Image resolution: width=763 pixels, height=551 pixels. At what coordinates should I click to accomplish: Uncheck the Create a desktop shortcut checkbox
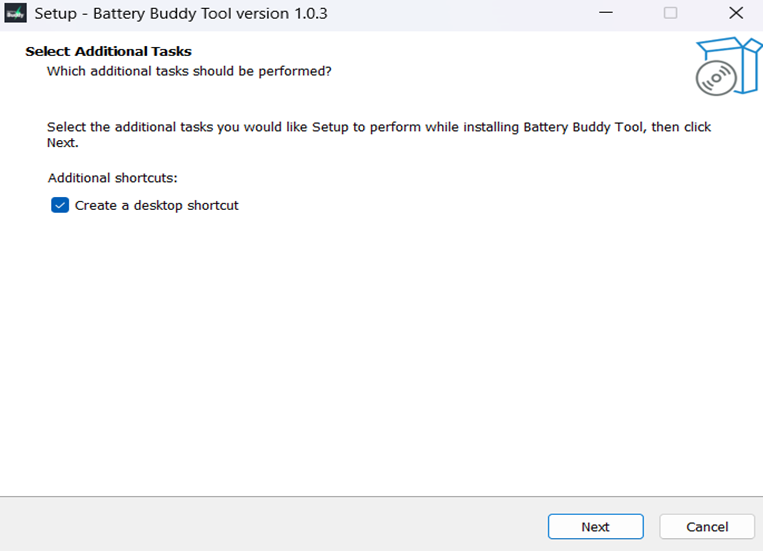[x=60, y=205]
